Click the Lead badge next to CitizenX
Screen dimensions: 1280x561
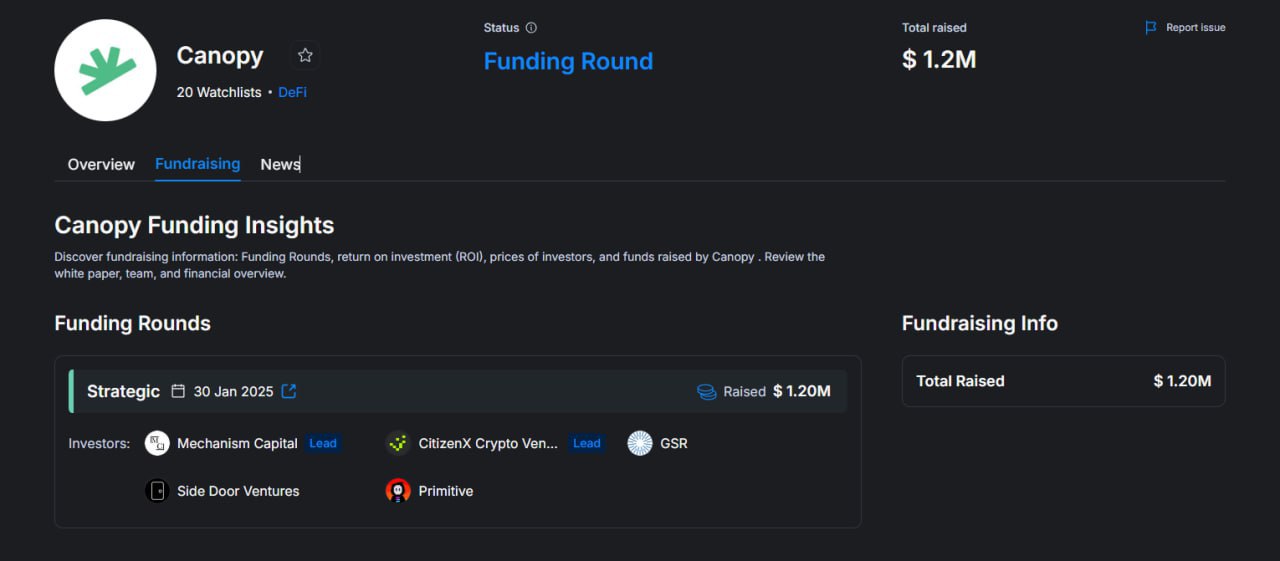[x=587, y=443]
